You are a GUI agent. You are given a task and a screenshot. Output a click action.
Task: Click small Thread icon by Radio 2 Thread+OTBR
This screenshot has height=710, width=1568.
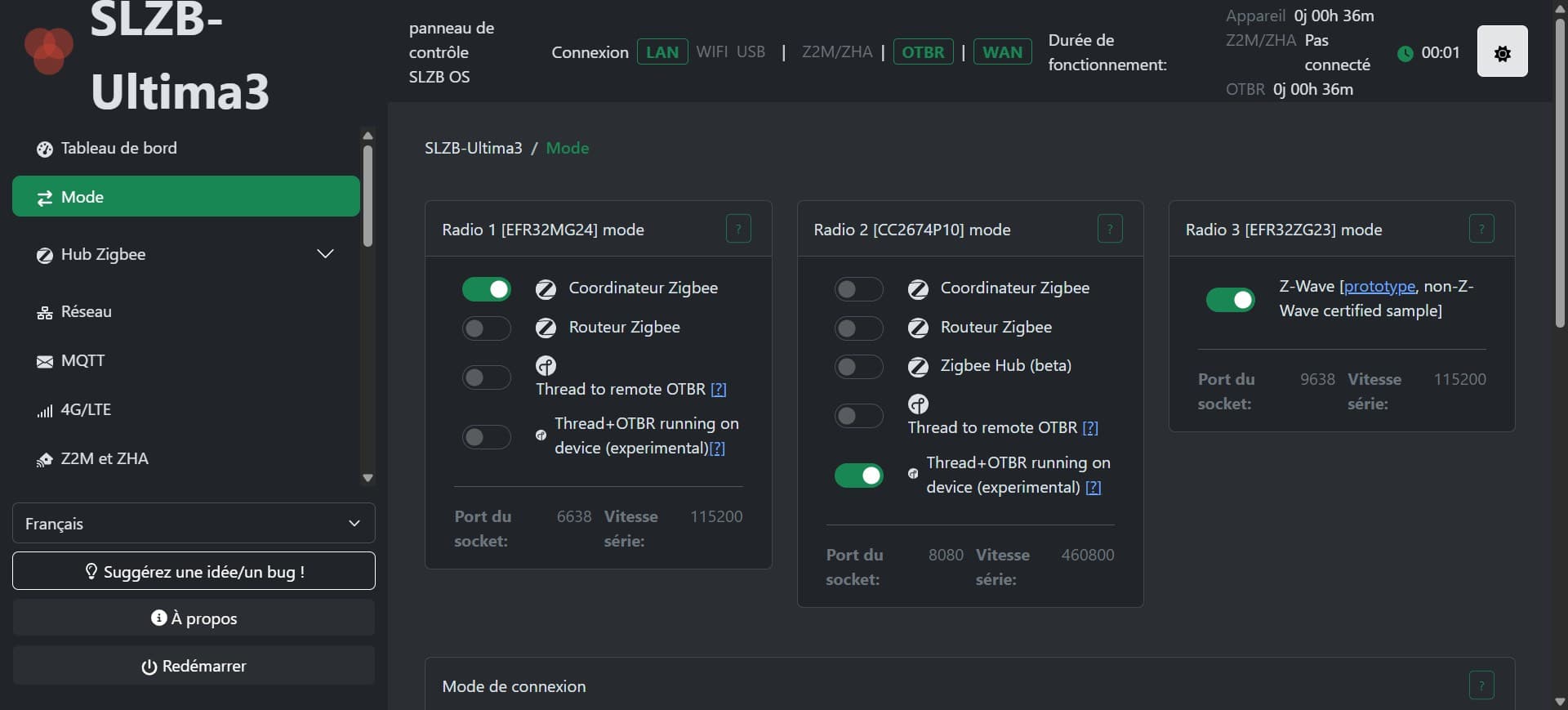pos(913,474)
